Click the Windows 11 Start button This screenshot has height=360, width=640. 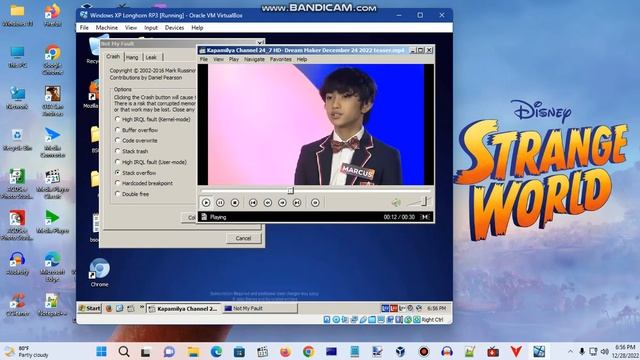(x=101, y=351)
